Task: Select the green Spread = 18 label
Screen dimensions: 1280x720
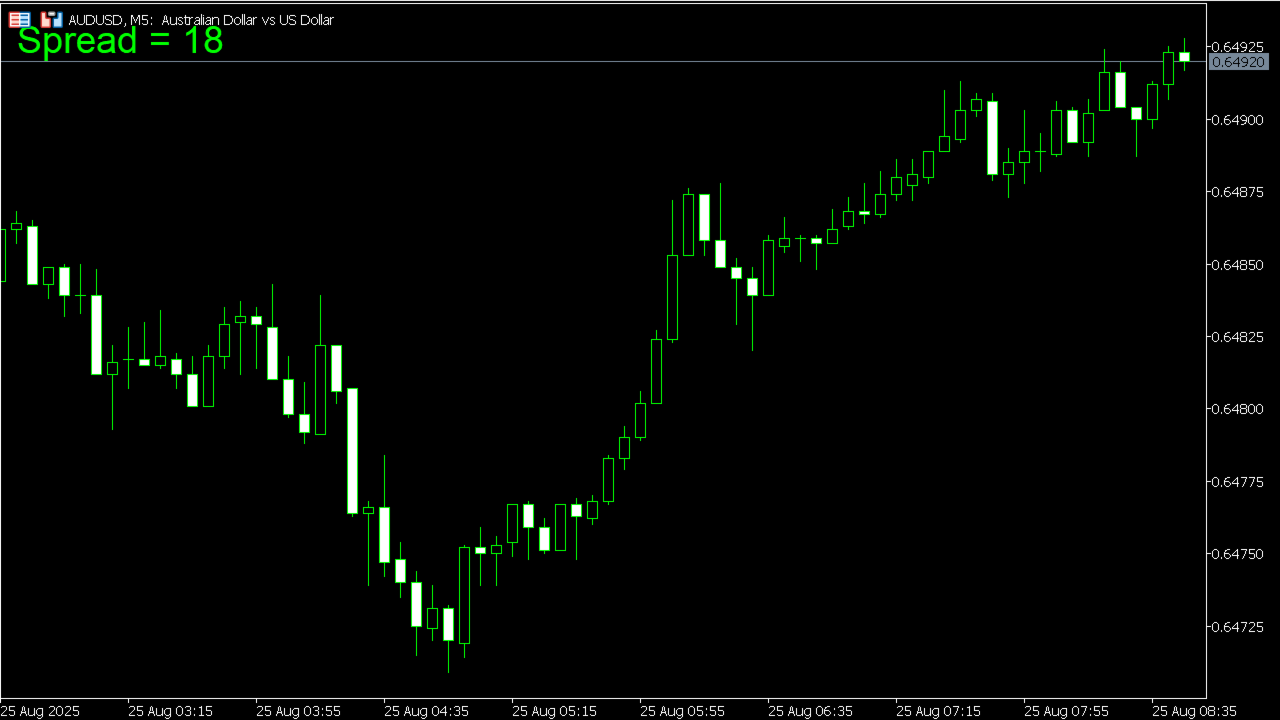Action: 120,41
